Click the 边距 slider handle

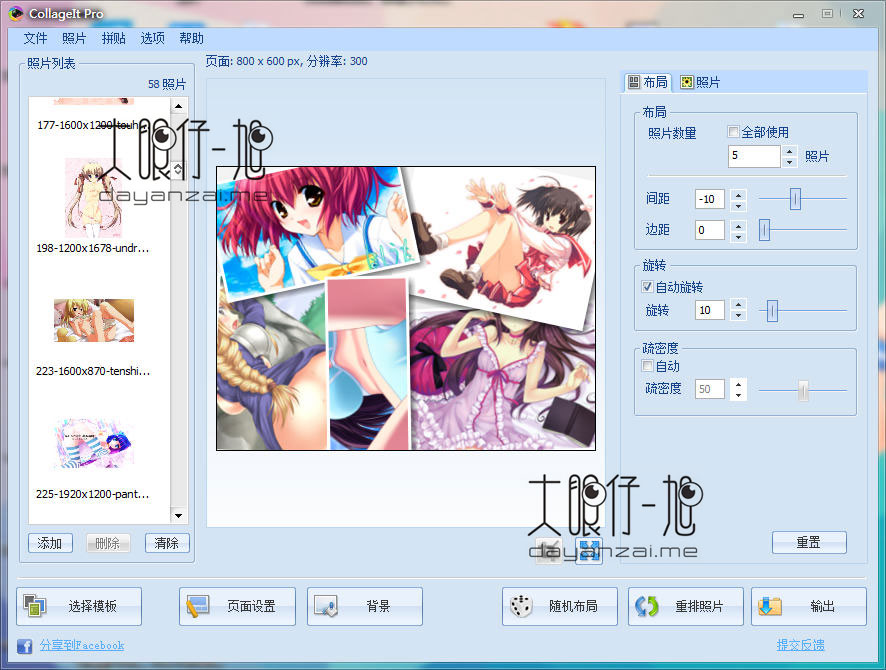764,230
